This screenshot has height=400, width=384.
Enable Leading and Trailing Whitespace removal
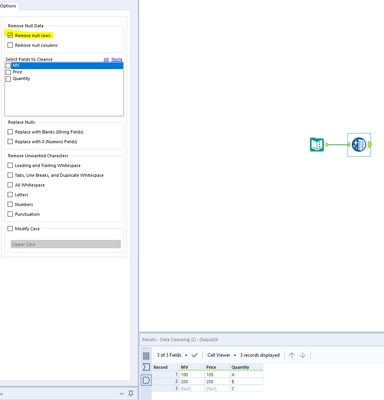coord(10,165)
